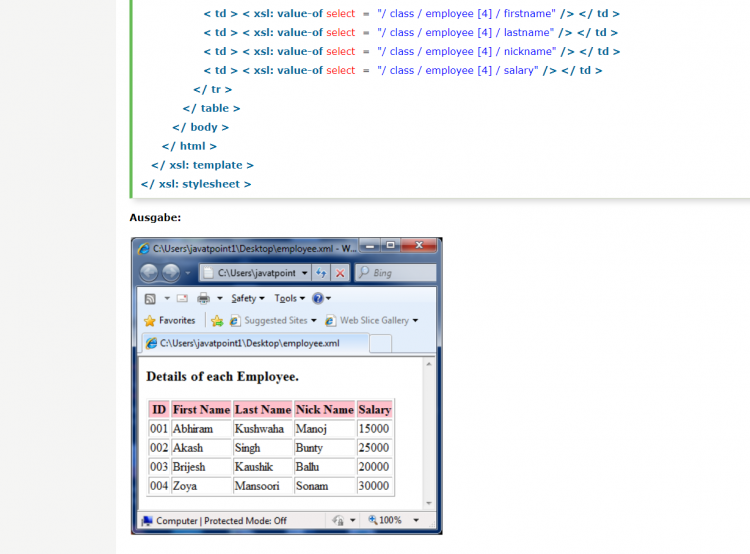
Task: Click the Salary column header
Action: pyautogui.click(x=375, y=410)
